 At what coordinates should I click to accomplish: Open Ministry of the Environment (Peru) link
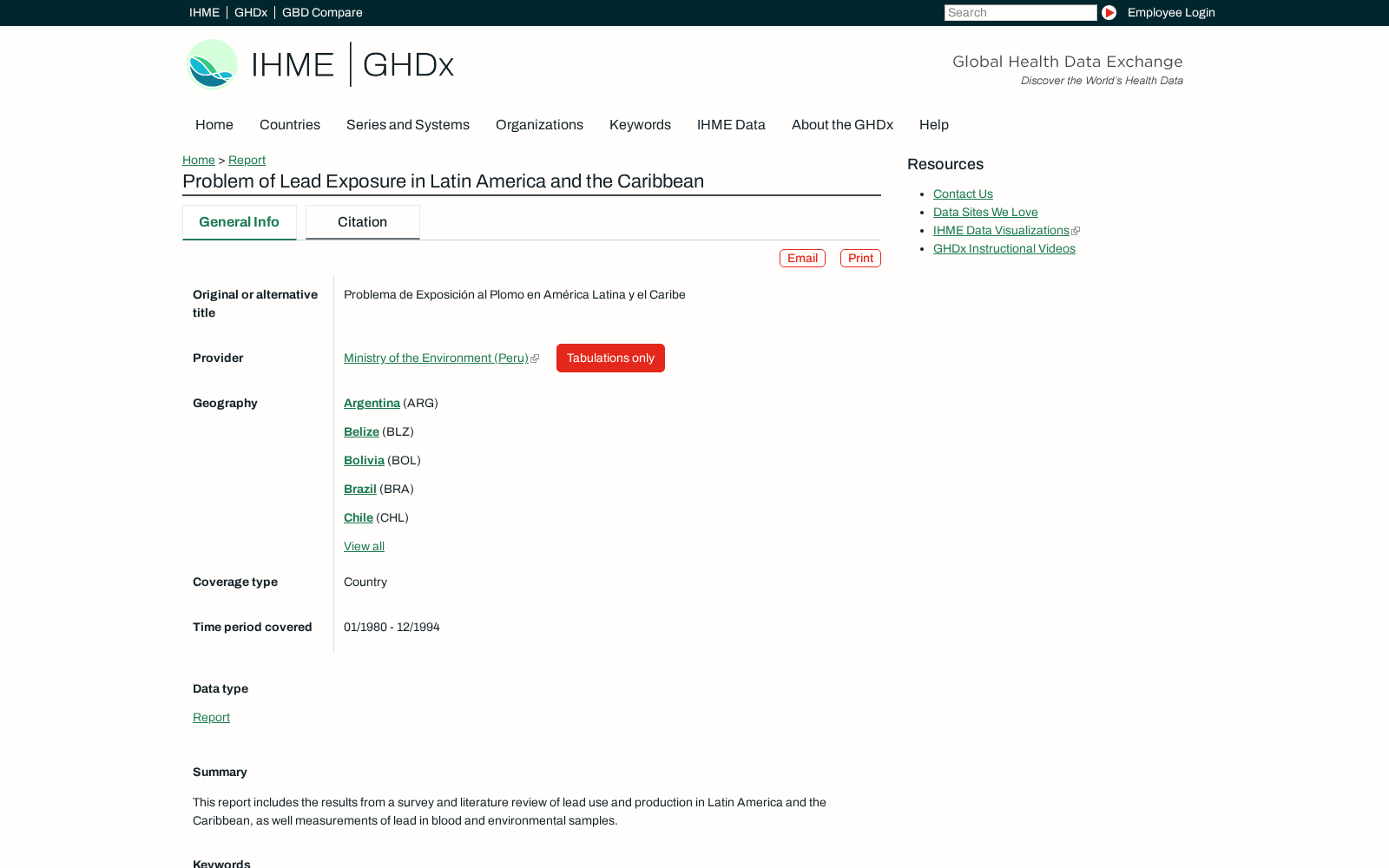click(436, 358)
